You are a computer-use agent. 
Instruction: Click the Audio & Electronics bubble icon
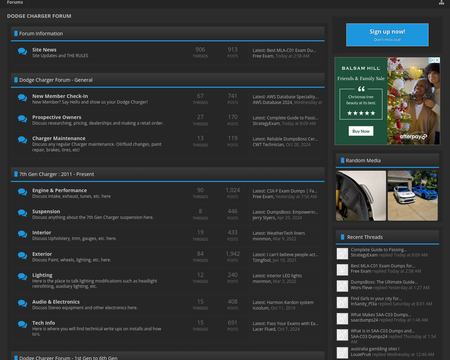click(22, 304)
